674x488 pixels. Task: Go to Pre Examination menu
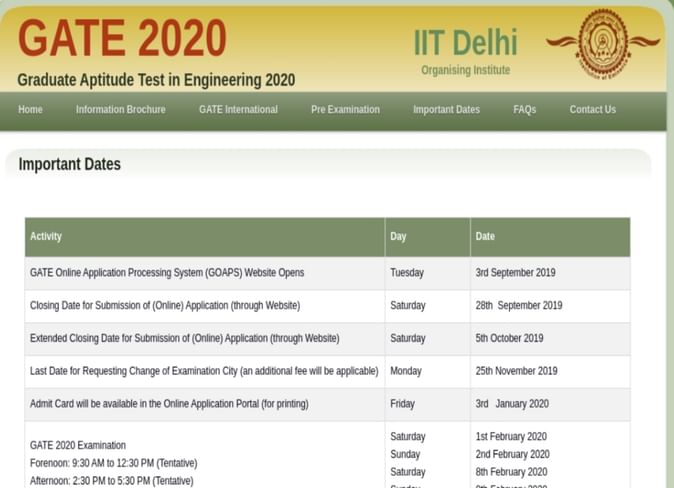tap(345, 110)
